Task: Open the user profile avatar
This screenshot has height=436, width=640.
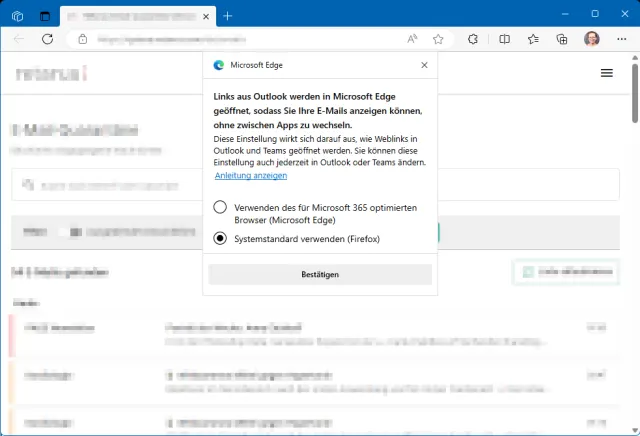Action: point(591,39)
